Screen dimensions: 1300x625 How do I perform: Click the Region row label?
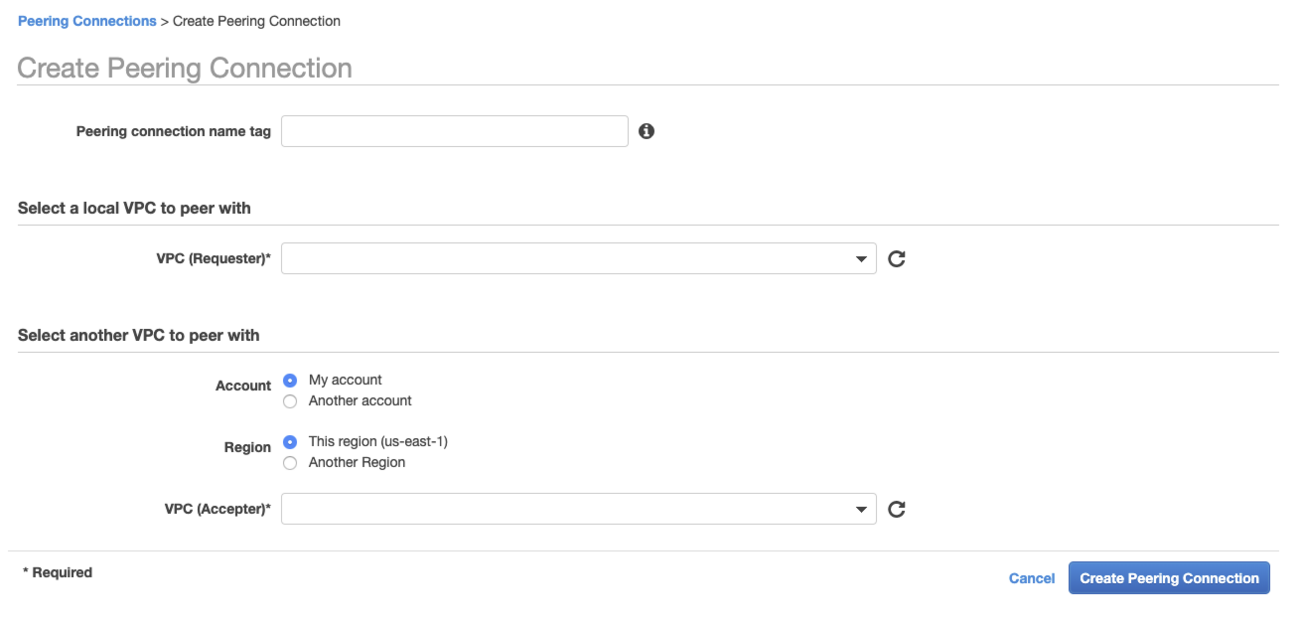coord(247,448)
